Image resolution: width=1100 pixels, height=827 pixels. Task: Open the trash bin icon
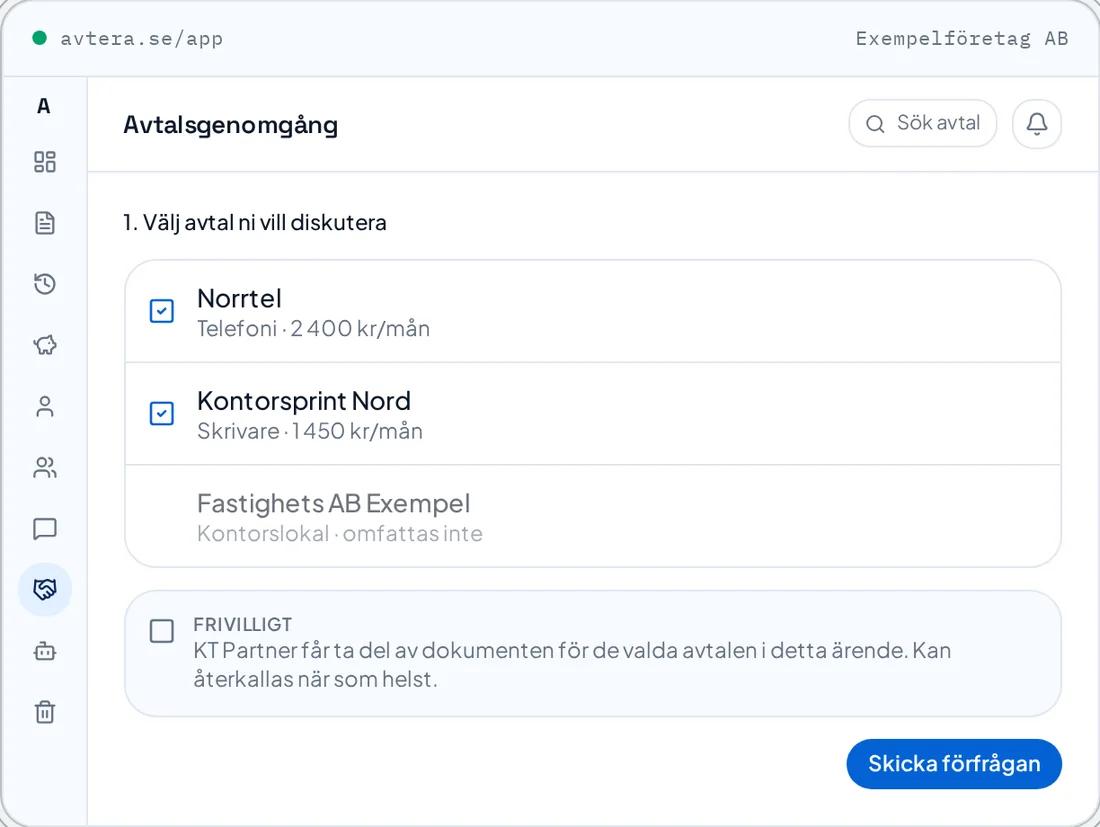(x=45, y=712)
